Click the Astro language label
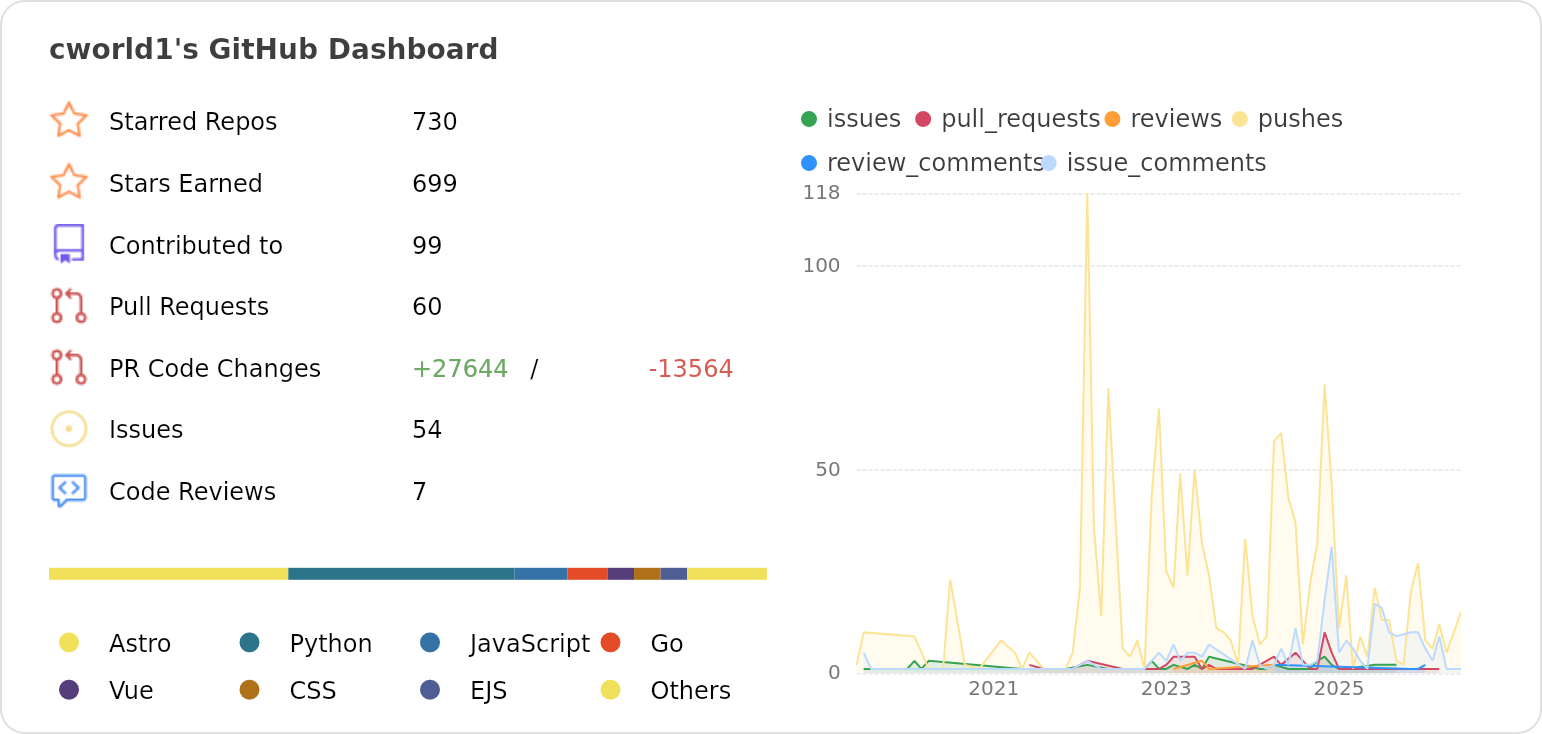Image resolution: width=1542 pixels, height=734 pixels. [x=140, y=644]
